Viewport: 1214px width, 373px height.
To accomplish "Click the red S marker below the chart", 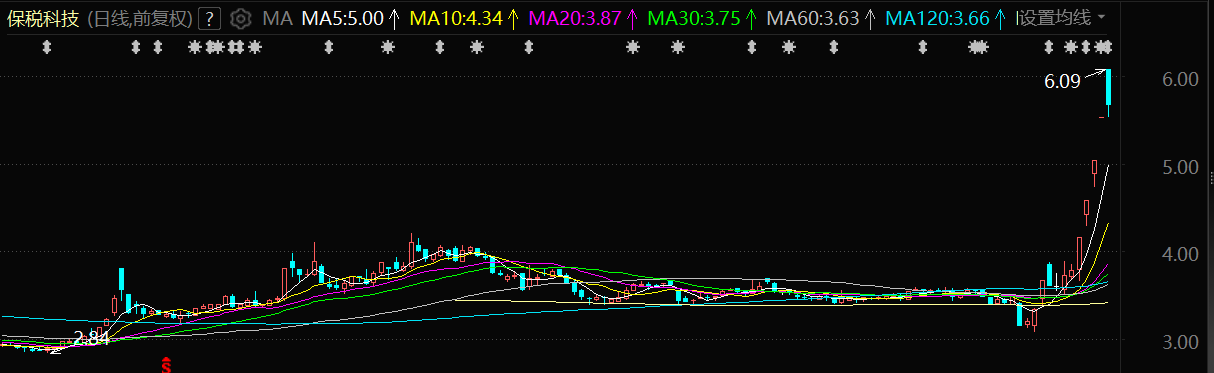I will coord(167,365).
